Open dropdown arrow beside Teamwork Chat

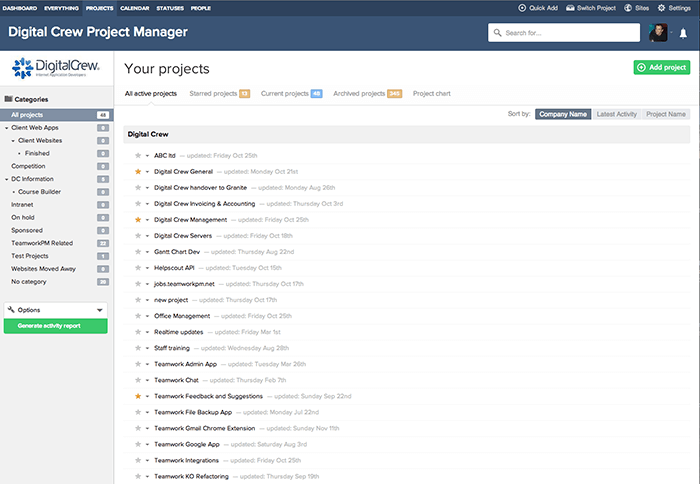[x=147, y=381]
